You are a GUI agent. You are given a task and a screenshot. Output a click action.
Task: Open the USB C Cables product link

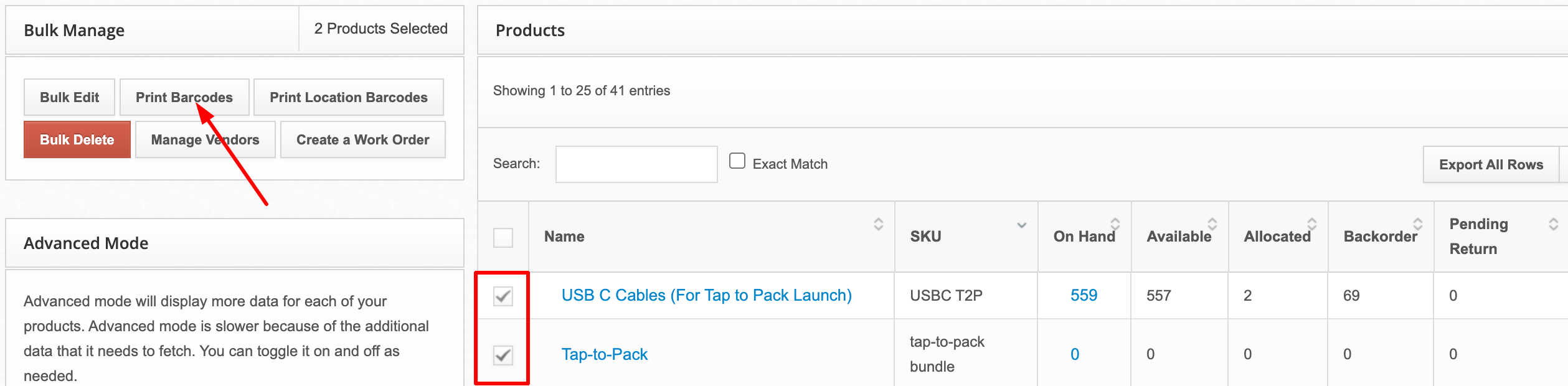706,296
